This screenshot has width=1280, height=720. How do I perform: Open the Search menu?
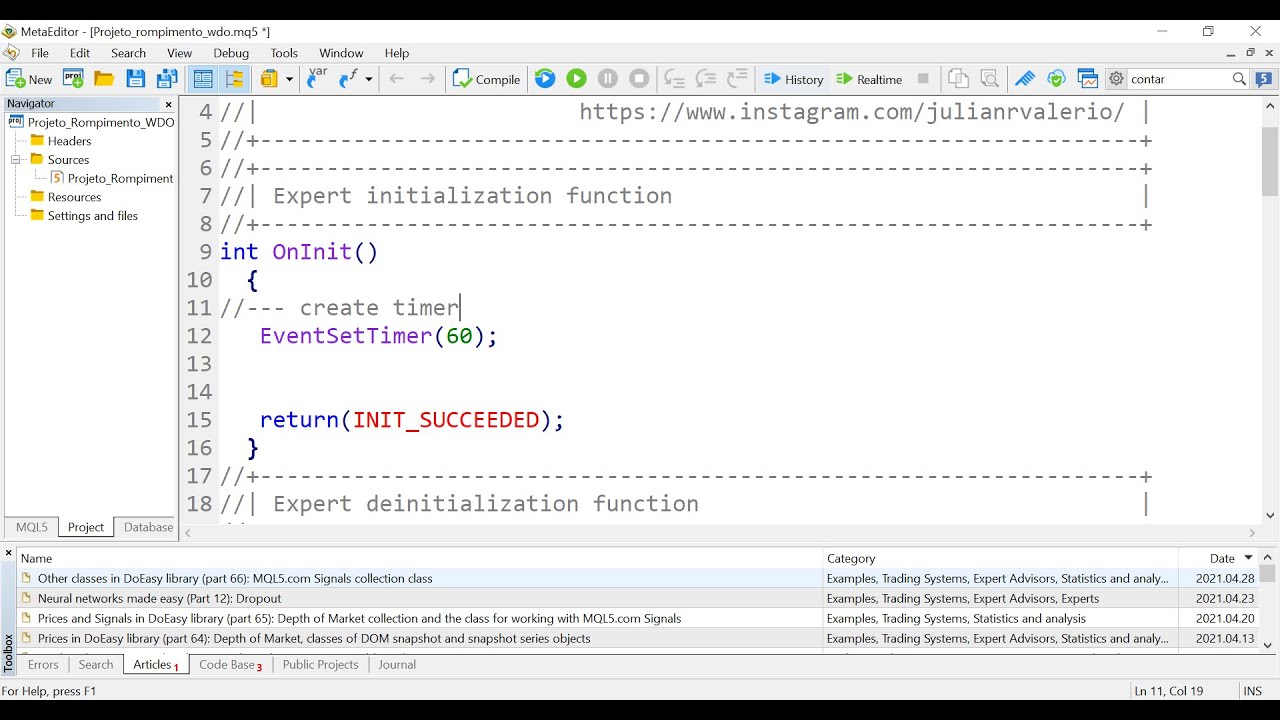tap(128, 53)
